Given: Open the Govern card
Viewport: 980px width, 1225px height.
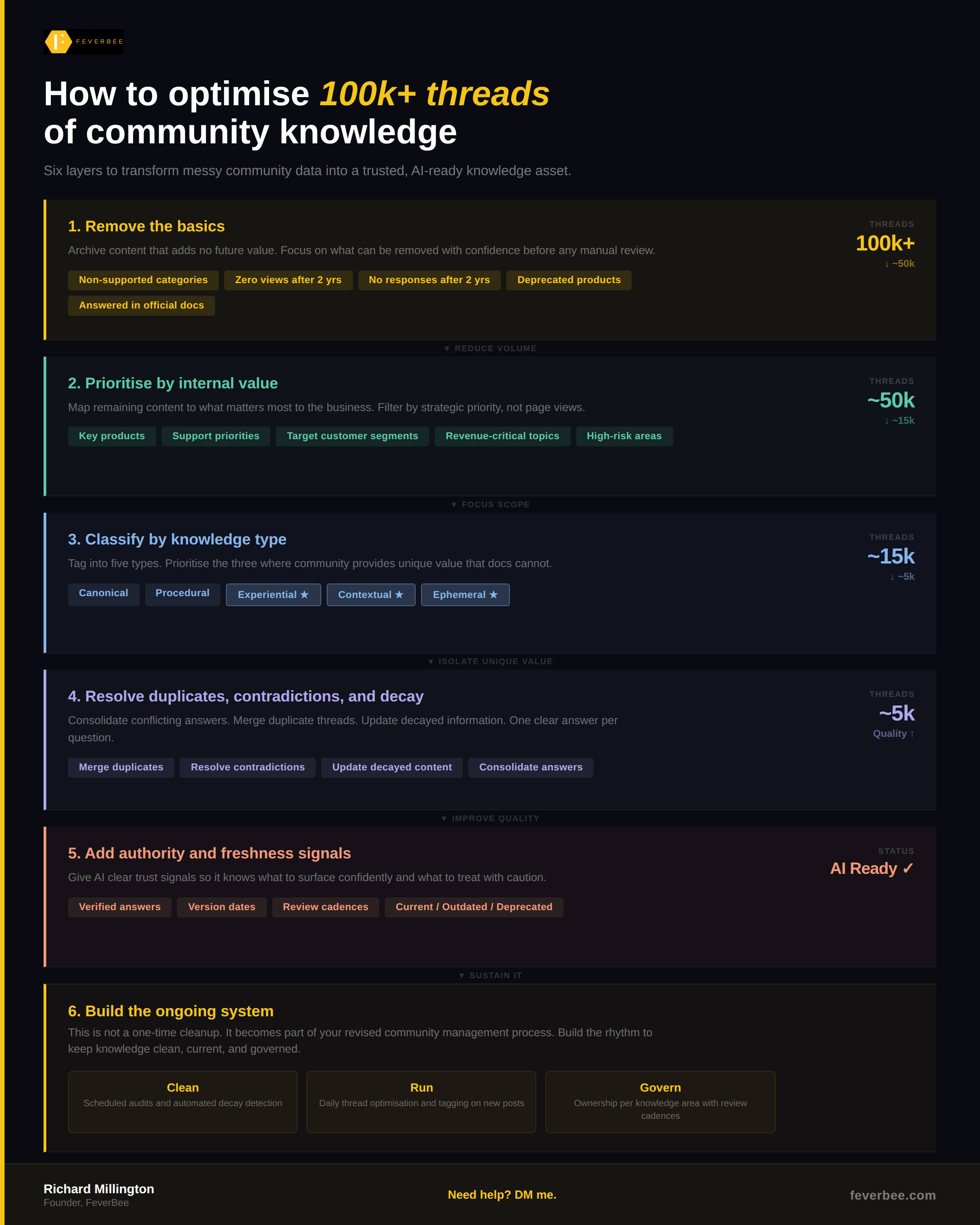Looking at the screenshot, I should pos(660,1101).
